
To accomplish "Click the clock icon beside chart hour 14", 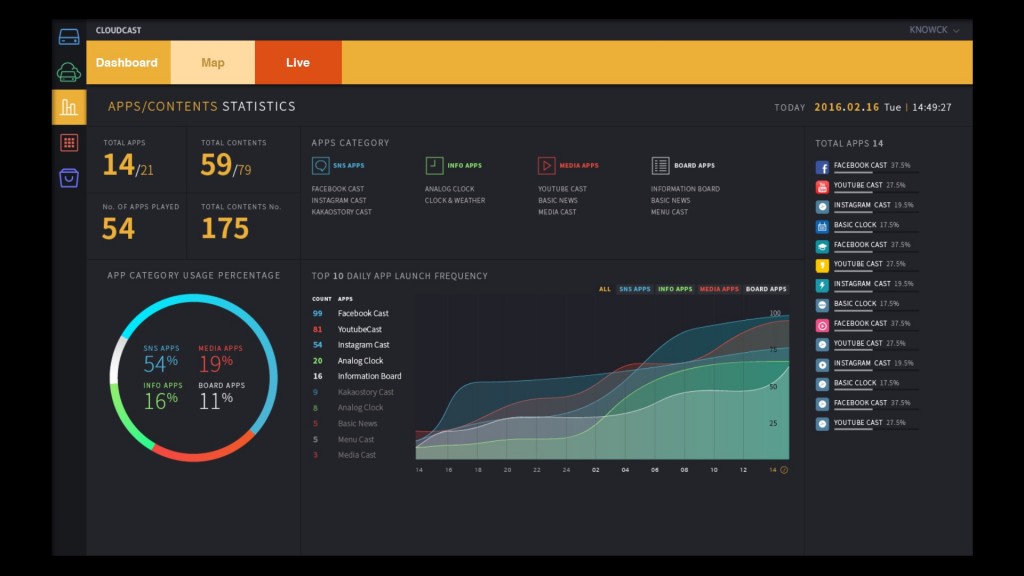I will (784, 470).
